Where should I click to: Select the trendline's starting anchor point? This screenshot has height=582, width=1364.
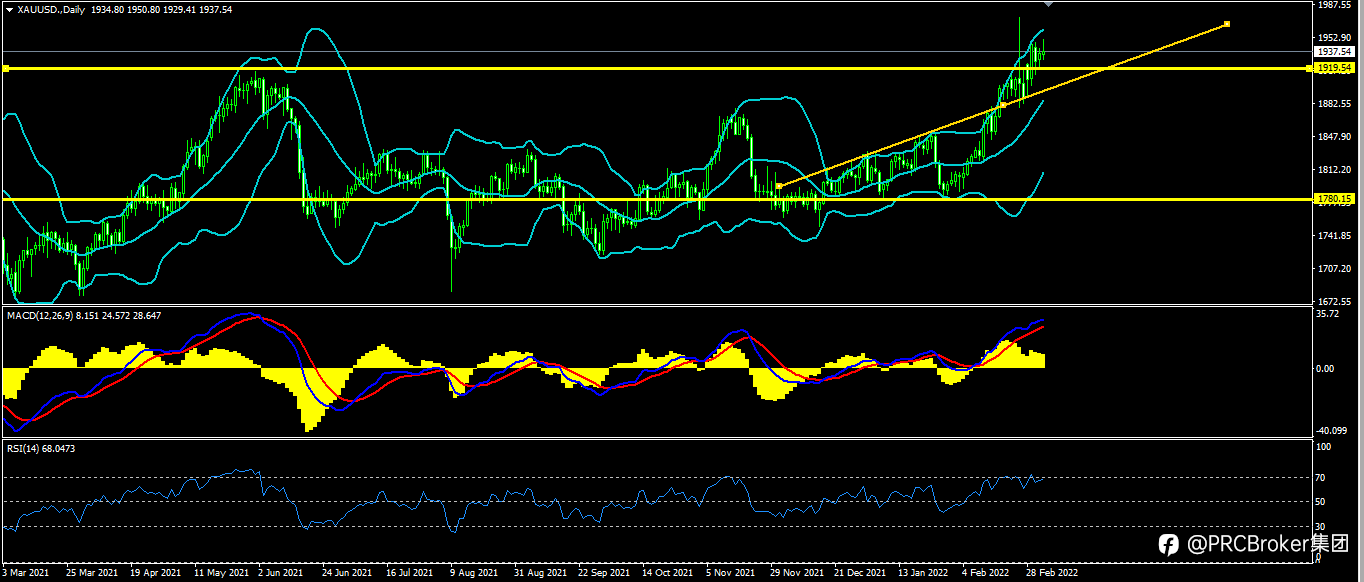click(x=779, y=186)
